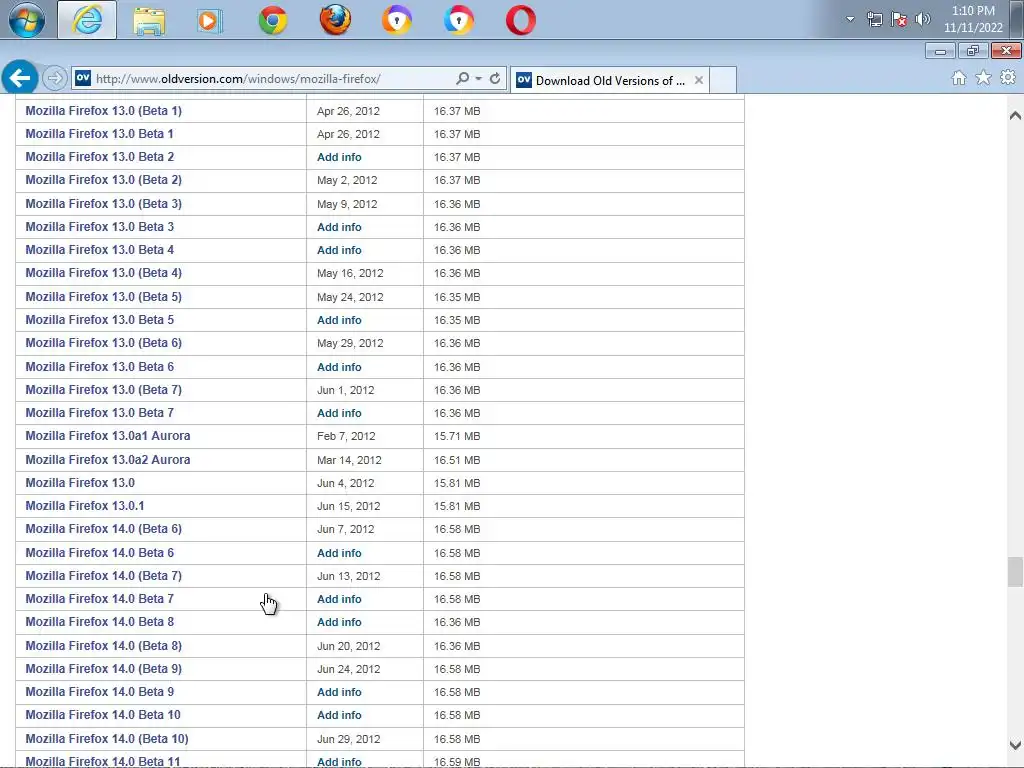This screenshot has width=1024, height=768.
Task: Open the address bar autocomplete dropdown arrow
Action: (479, 78)
